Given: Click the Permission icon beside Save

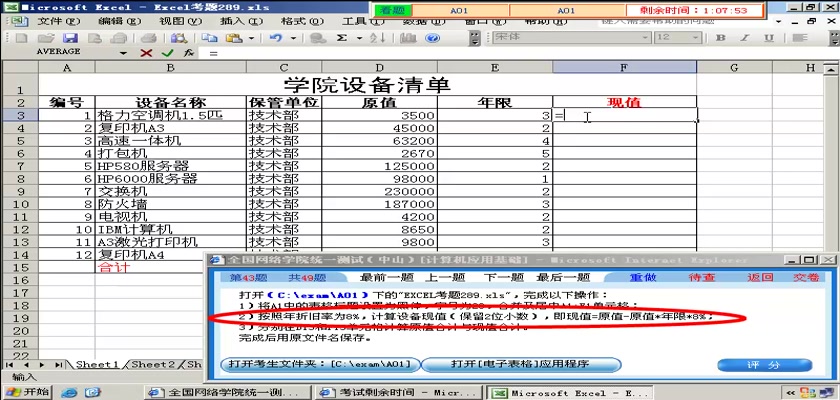Looking at the screenshot, I should [x=95, y=38].
